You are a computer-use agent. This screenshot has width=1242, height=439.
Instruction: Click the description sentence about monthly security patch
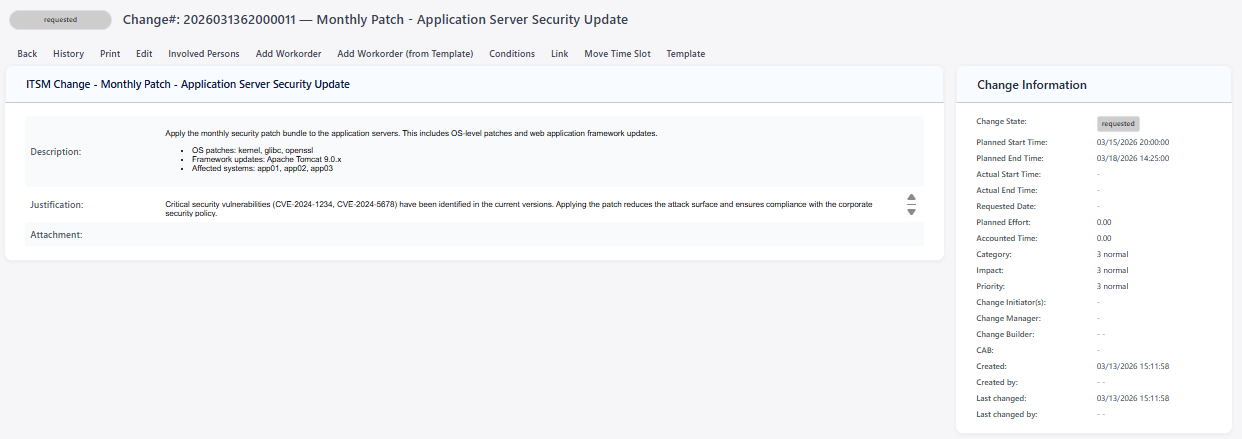coord(411,133)
